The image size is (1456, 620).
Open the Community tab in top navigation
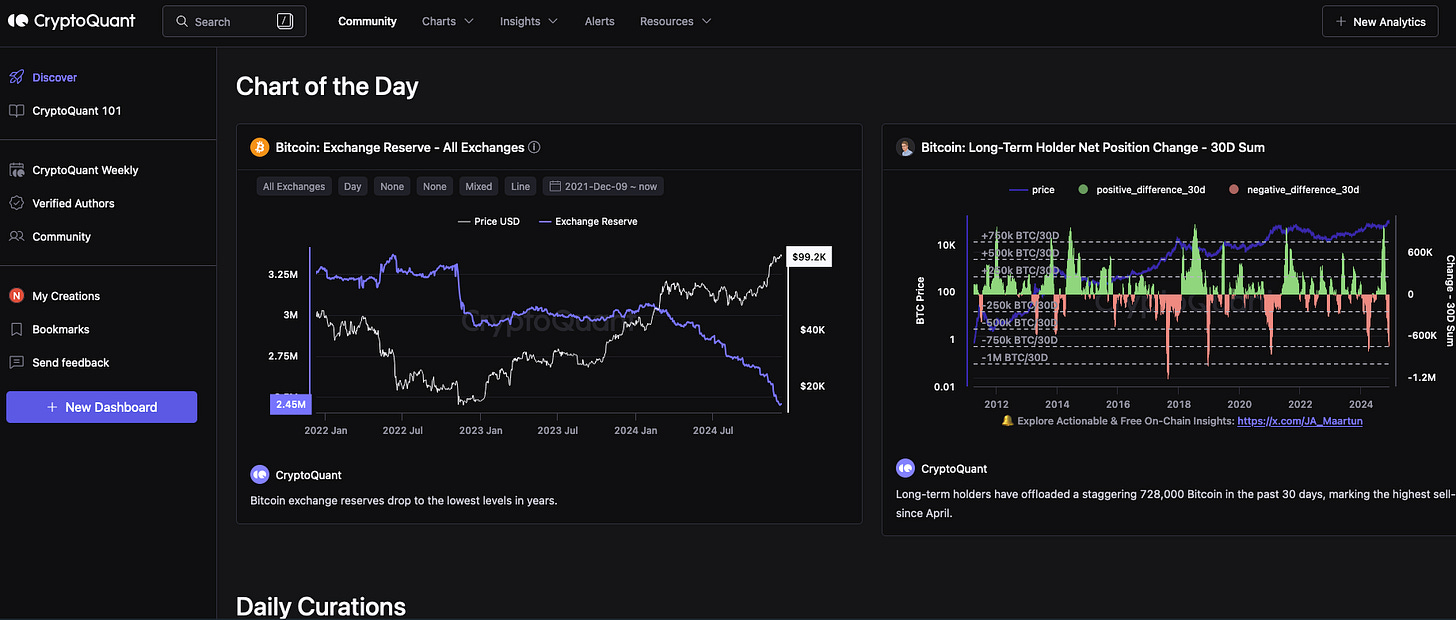tap(367, 21)
